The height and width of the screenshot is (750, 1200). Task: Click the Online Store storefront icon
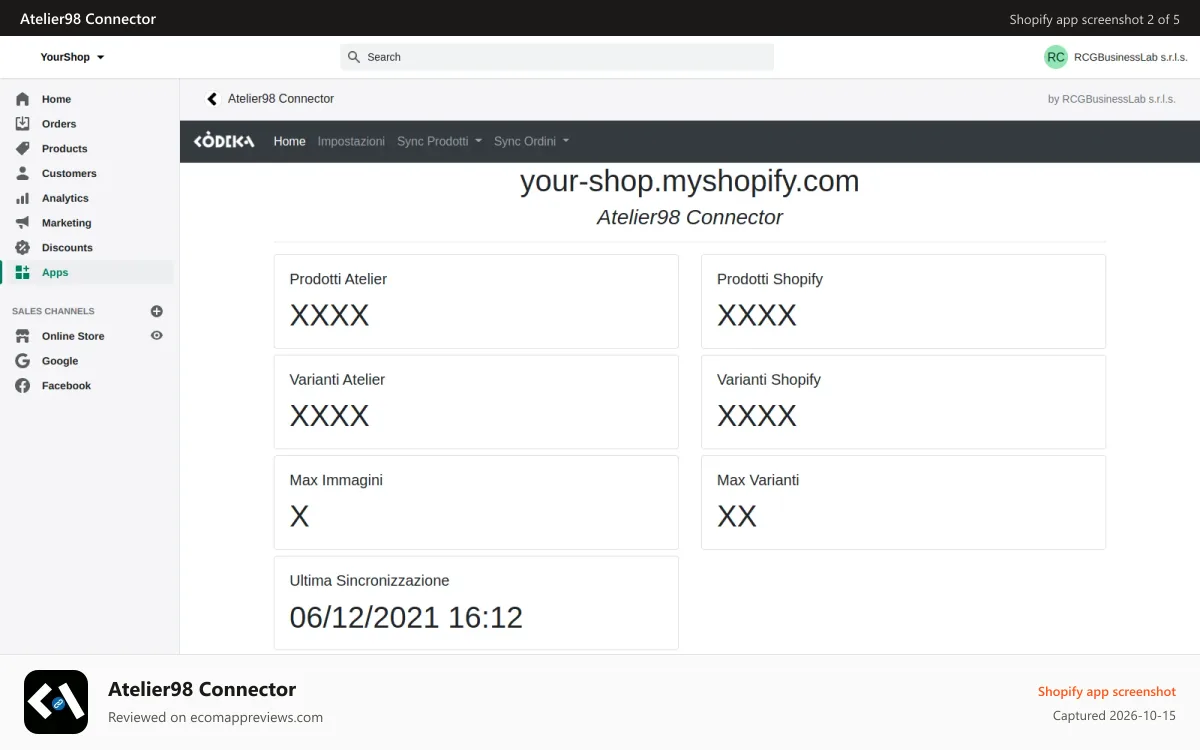coord(22,336)
